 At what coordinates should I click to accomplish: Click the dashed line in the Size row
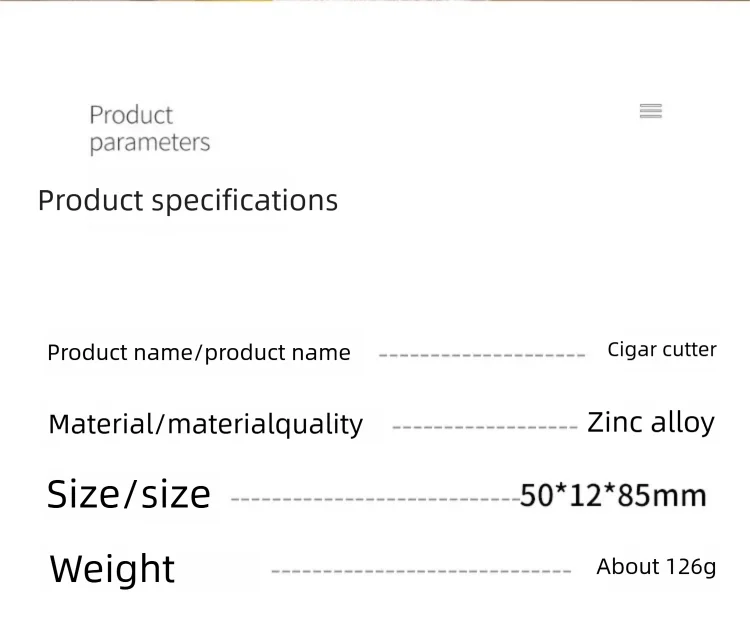point(375,498)
